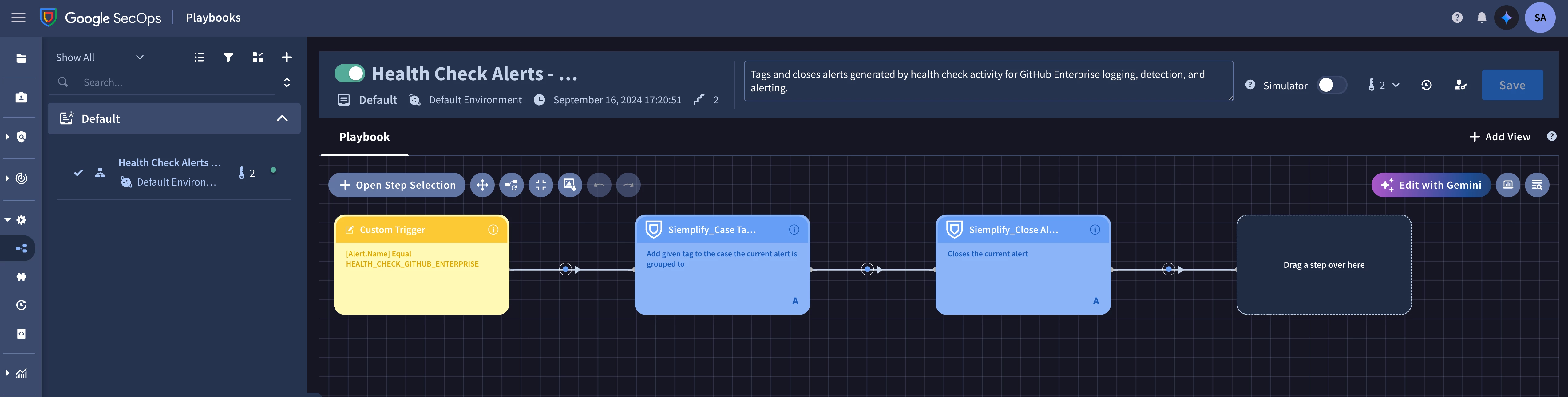Click the search-list icon beside Gemini button

[1537, 185]
